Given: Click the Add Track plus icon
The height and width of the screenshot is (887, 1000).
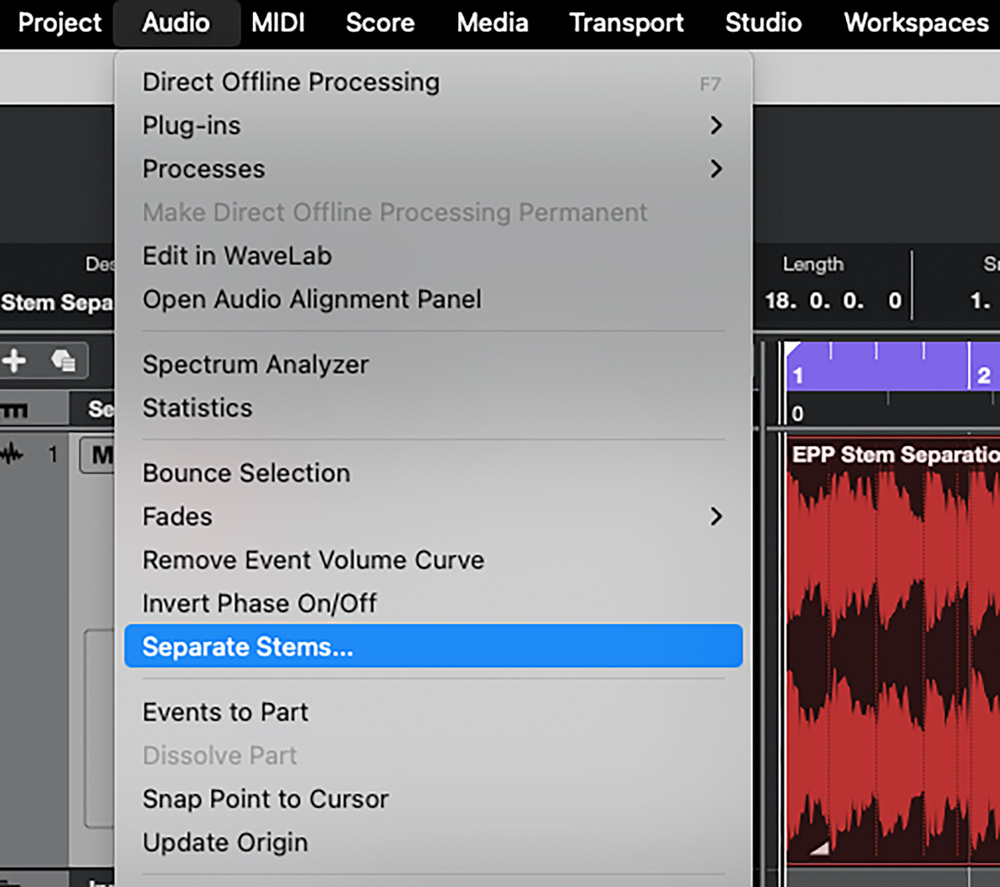Looking at the screenshot, I should tap(14, 360).
